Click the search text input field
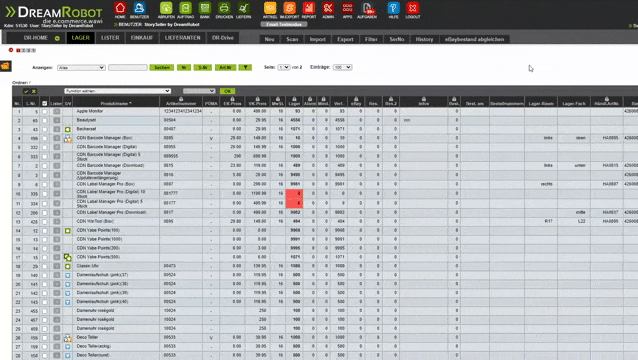Screen dimensions: 638x360 (x=128, y=68)
